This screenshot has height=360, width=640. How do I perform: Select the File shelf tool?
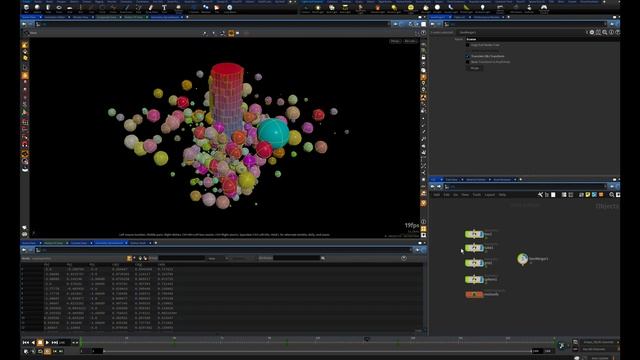pyautogui.click(x=217, y=8)
